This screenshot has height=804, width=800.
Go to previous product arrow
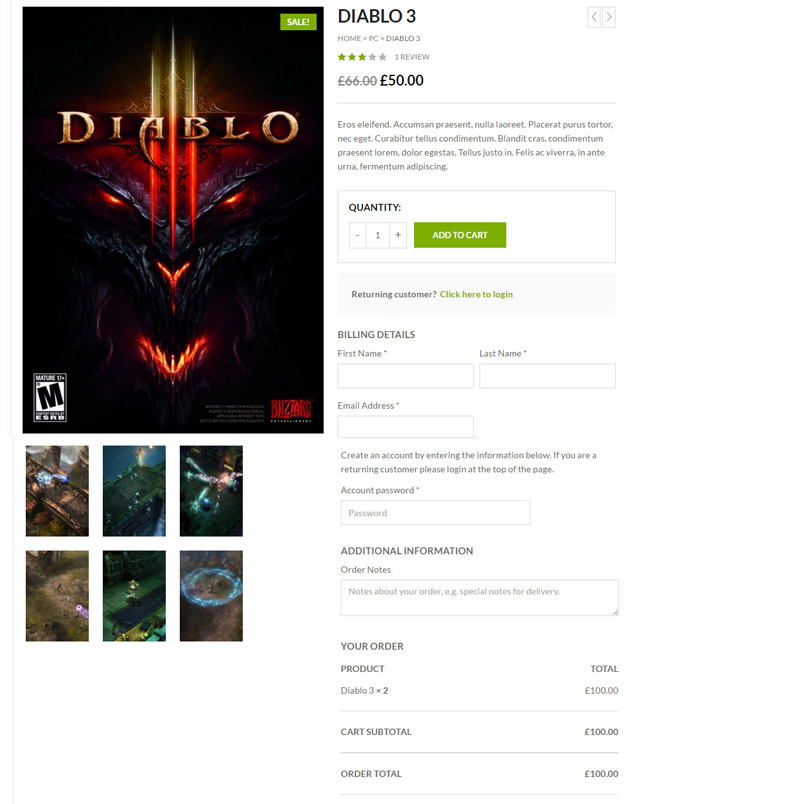(594, 17)
